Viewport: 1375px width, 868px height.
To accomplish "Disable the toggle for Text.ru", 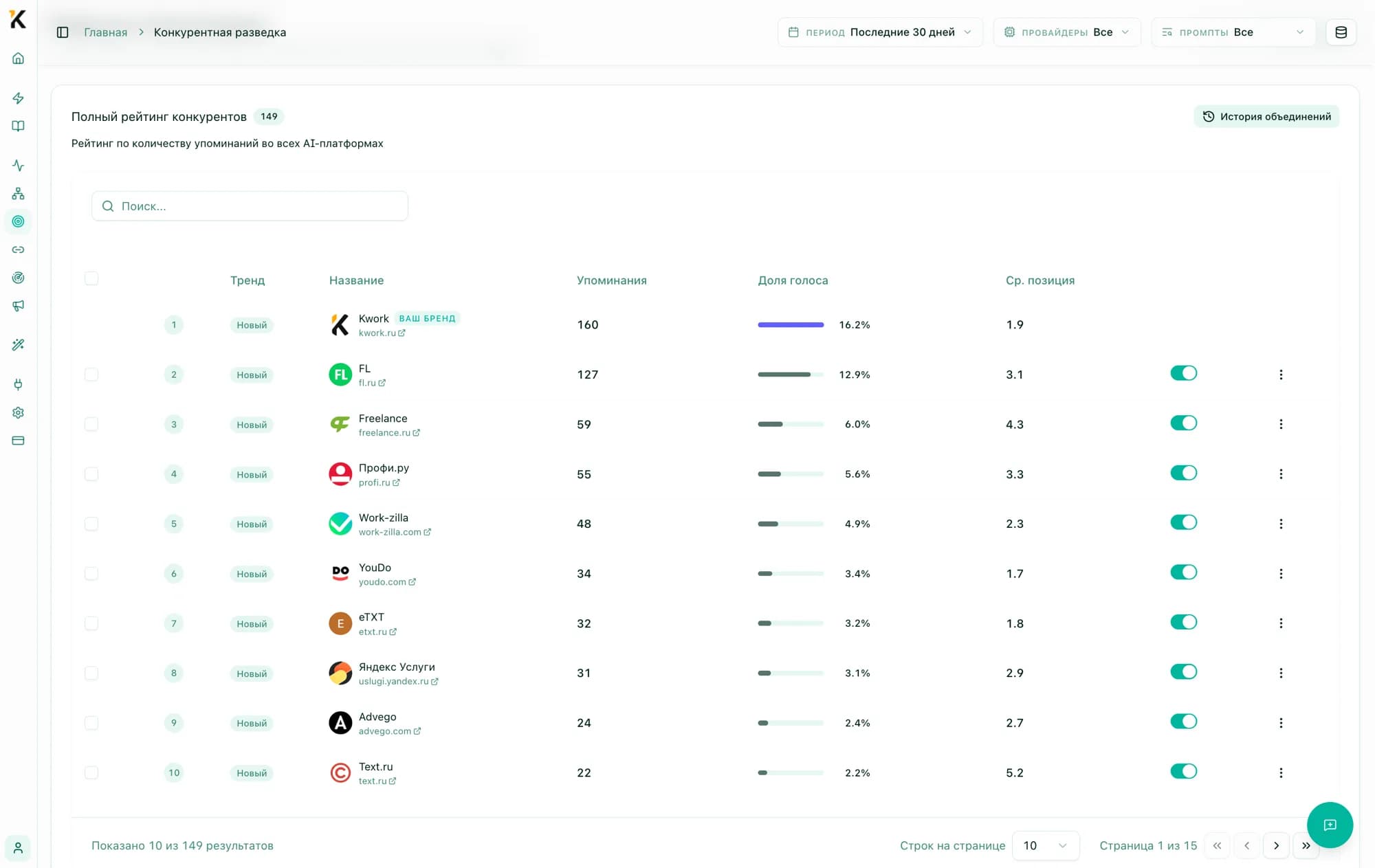I will [1184, 771].
